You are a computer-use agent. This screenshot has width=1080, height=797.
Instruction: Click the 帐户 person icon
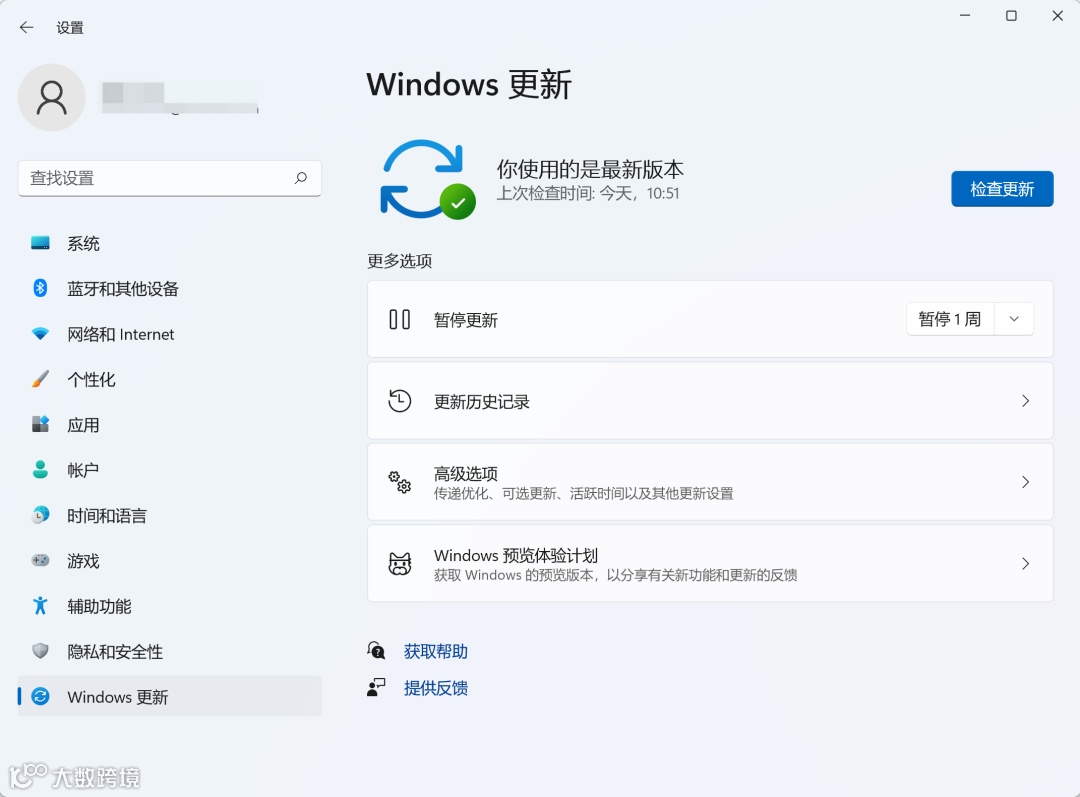(x=41, y=470)
